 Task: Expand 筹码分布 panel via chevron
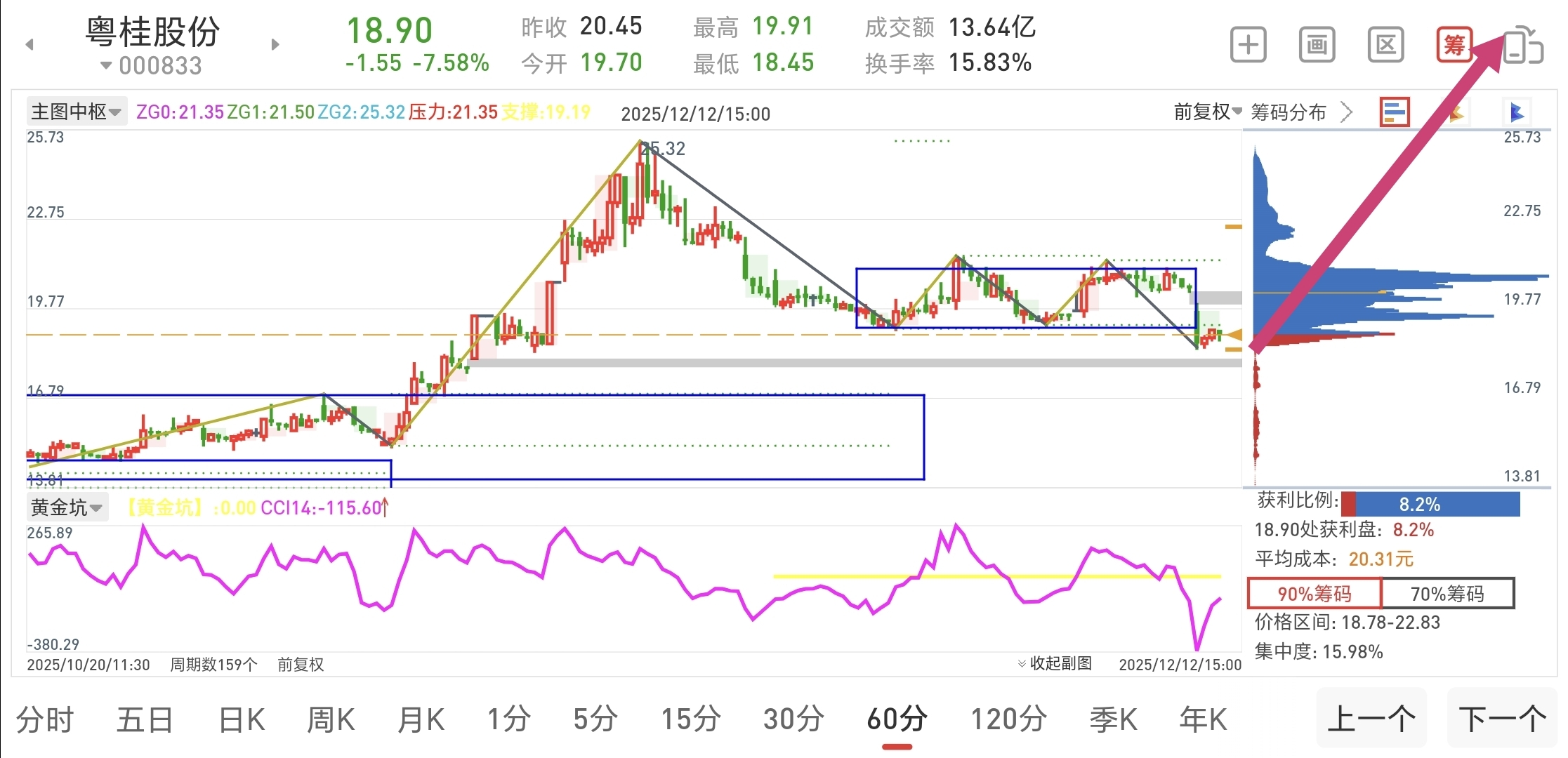click(x=1346, y=112)
